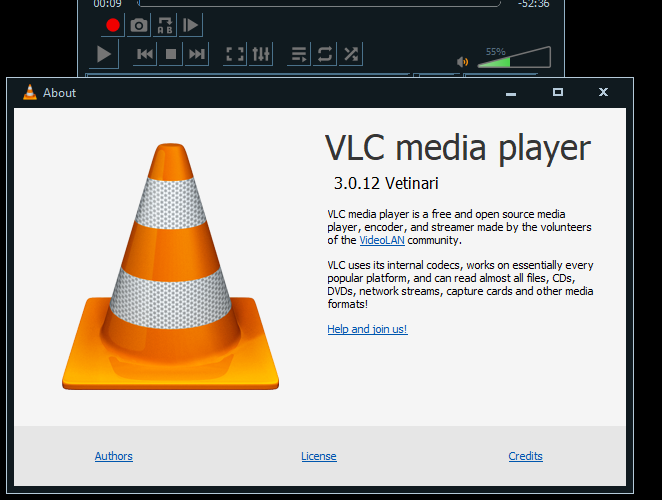The width and height of the screenshot is (662, 500).
Task: Maximize the About window
Action: pyautogui.click(x=558, y=92)
